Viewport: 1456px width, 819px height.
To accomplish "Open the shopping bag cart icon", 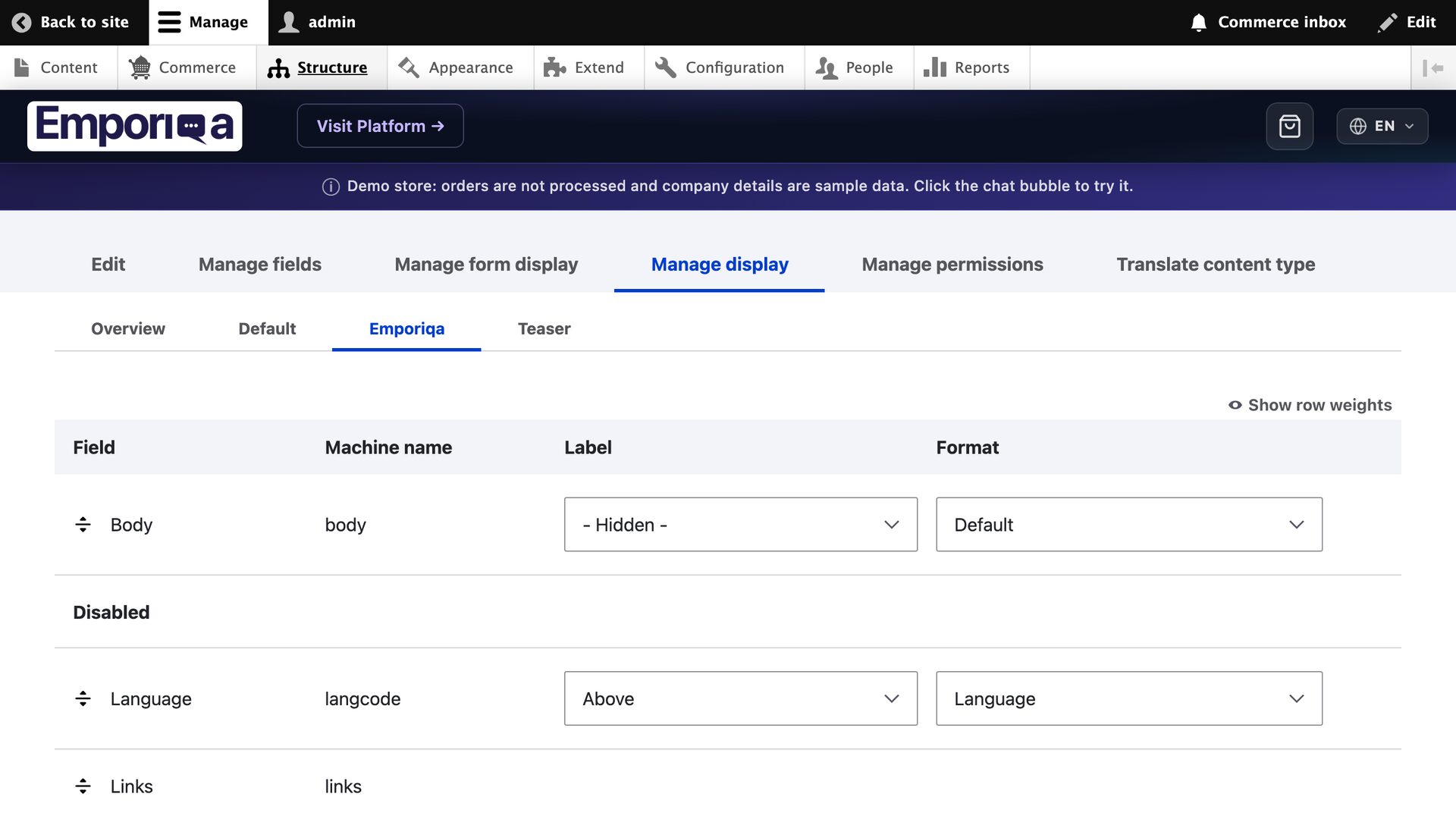I will pyautogui.click(x=1289, y=126).
